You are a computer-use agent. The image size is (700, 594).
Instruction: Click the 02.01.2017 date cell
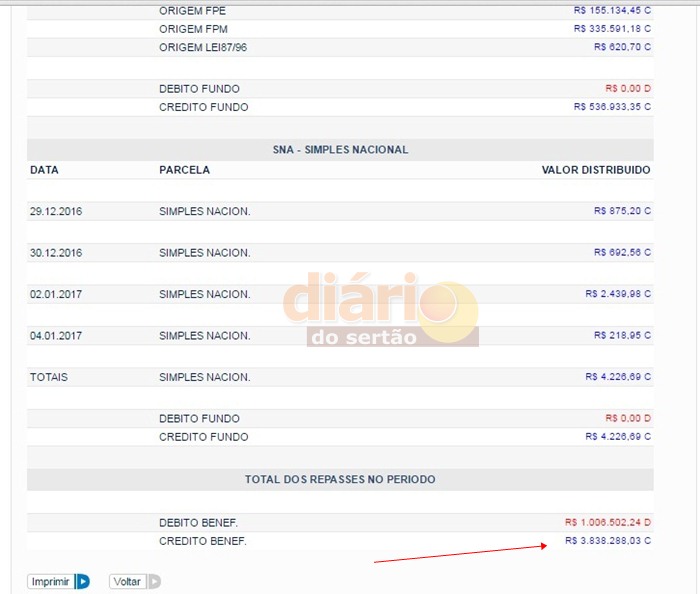pyautogui.click(x=56, y=294)
